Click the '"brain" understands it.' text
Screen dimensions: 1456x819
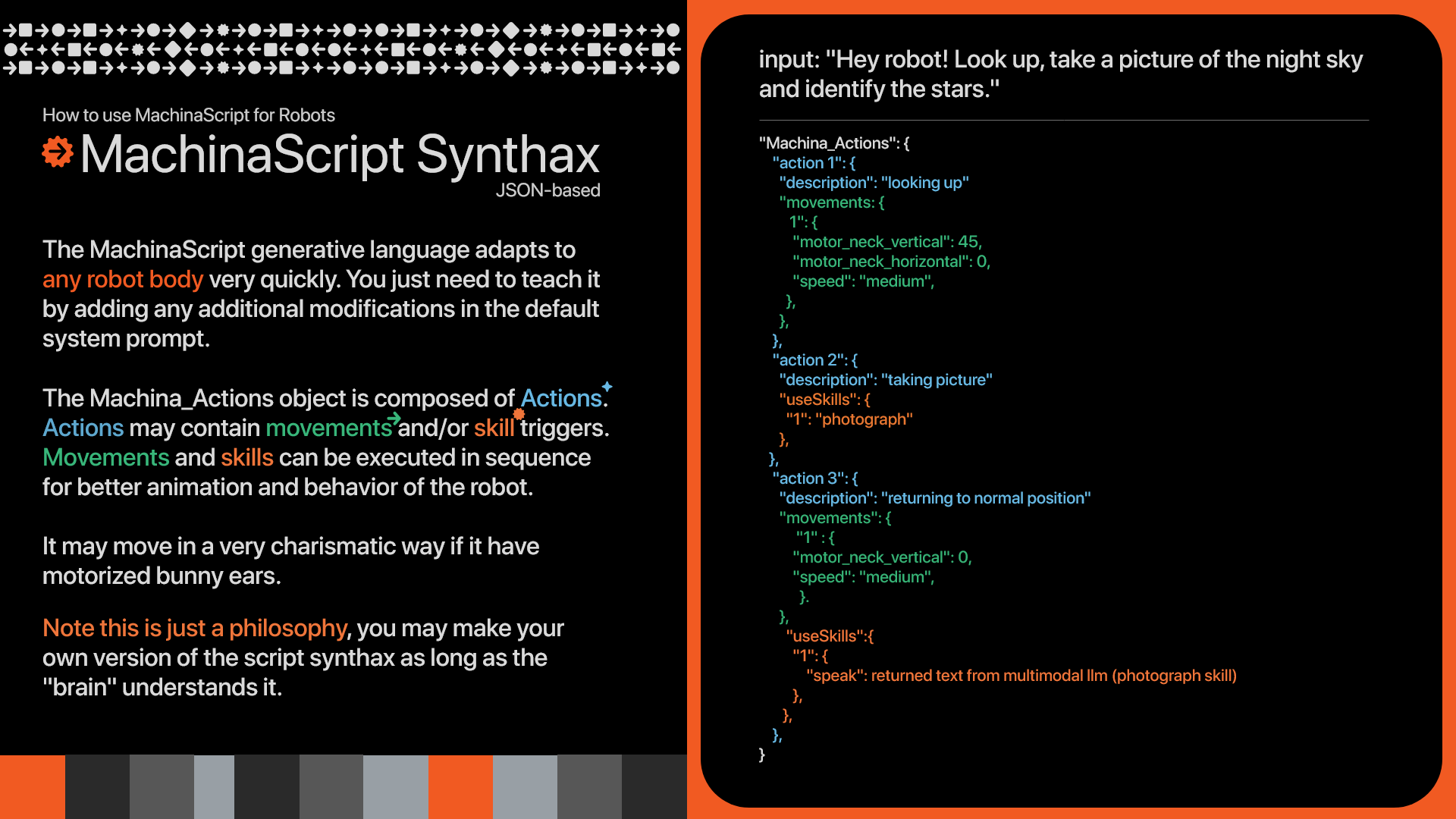pyautogui.click(x=162, y=688)
